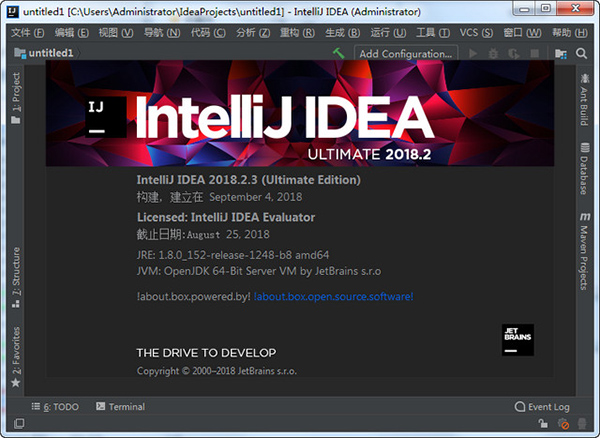Viewport: 600px width, 438px height.
Task: Minimize the IntelliJ IDEA window
Action: pyautogui.click(x=524, y=8)
